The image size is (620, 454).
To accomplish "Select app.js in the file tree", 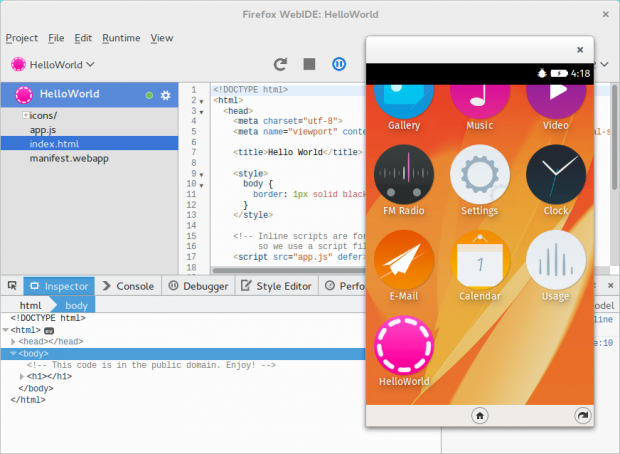I will click(43, 130).
